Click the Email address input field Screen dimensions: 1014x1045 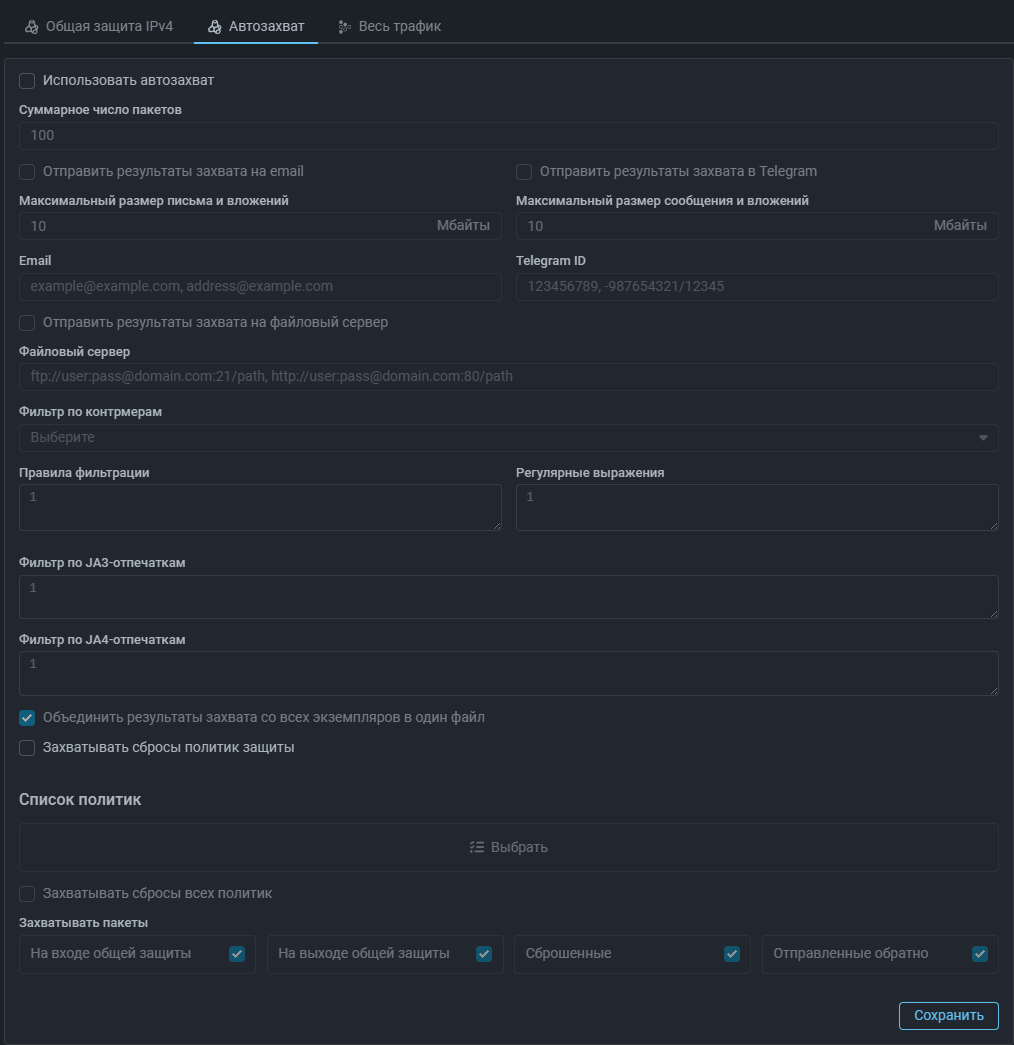click(x=260, y=286)
